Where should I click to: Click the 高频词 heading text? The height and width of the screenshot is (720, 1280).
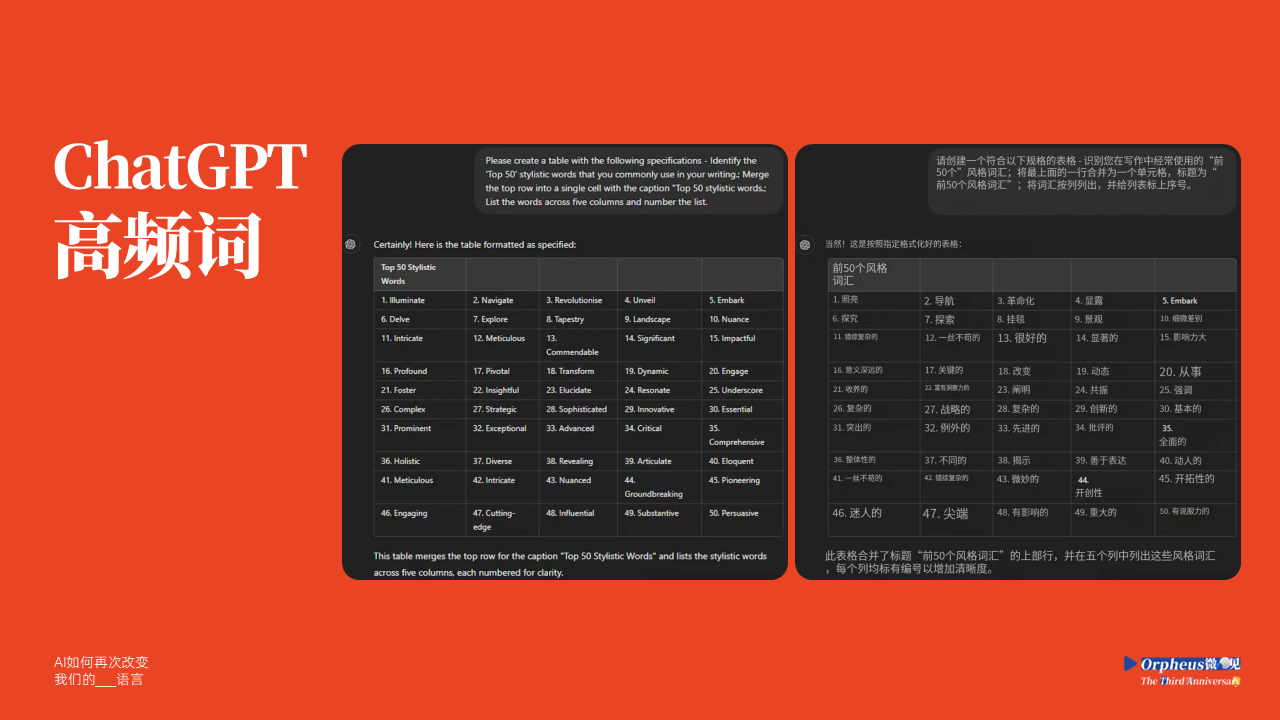point(158,246)
